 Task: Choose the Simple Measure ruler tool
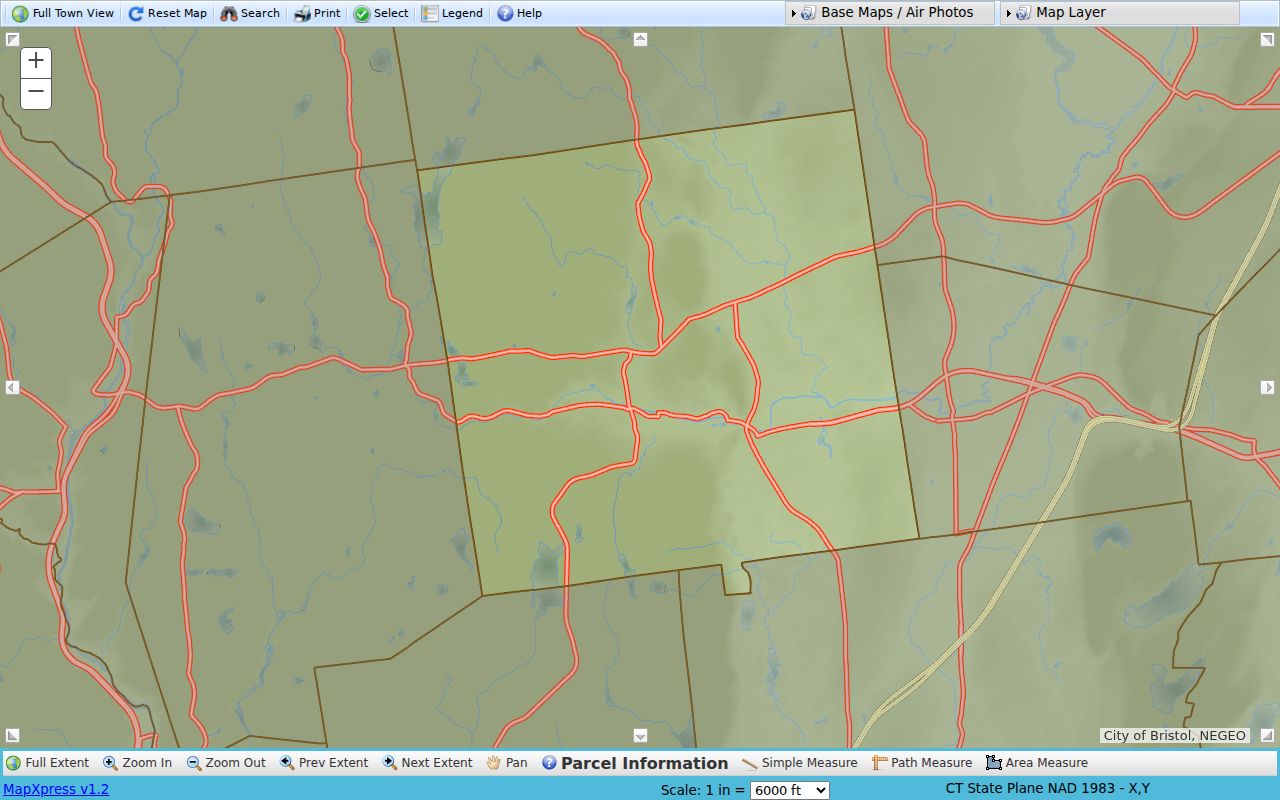coord(750,763)
